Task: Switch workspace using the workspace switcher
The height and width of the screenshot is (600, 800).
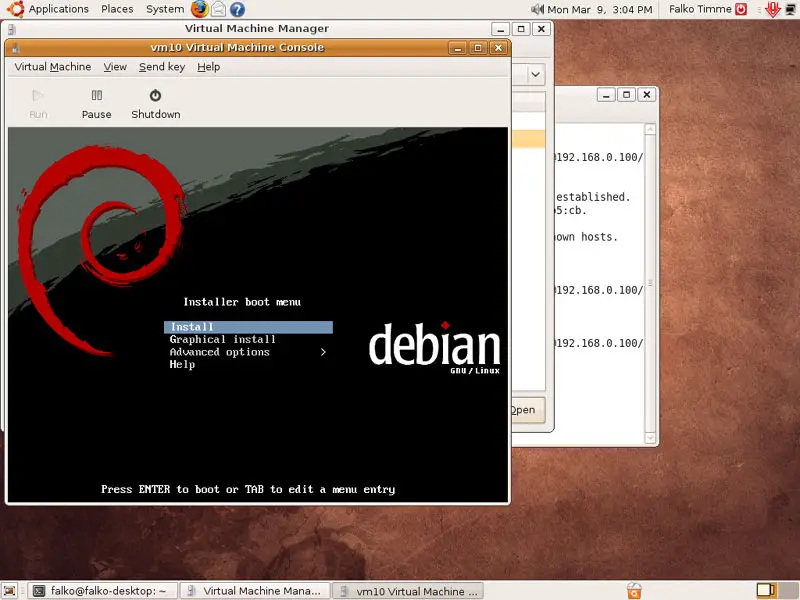Action: click(x=764, y=591)
